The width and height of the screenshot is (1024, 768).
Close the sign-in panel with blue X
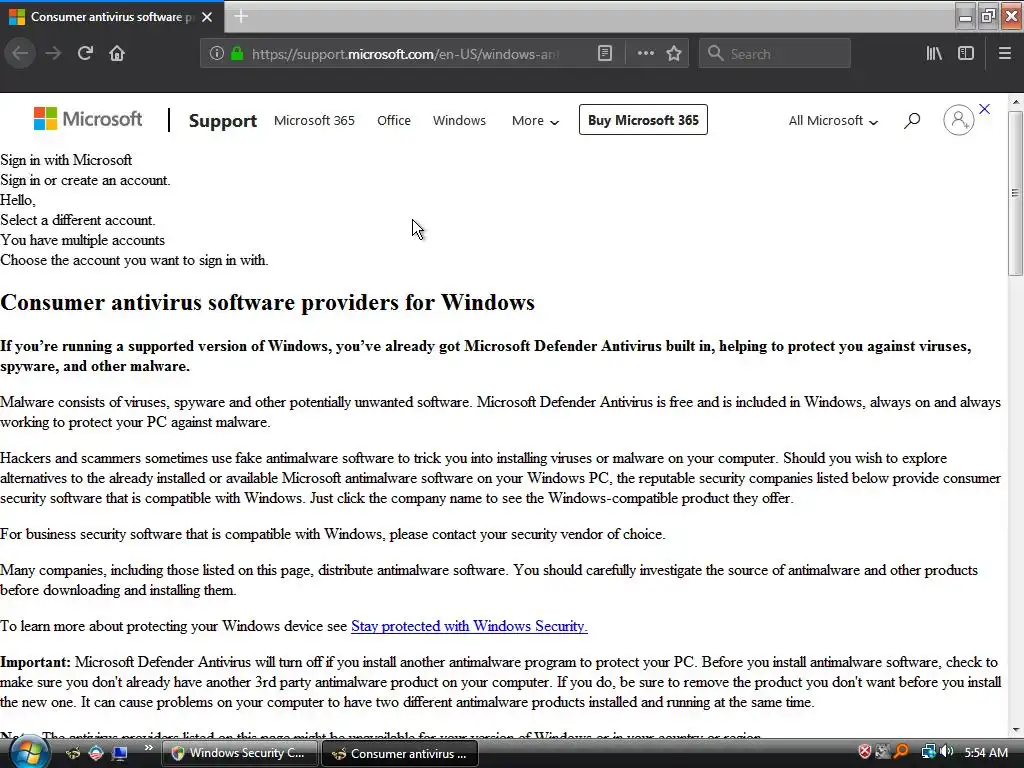(x=984, y=109)
